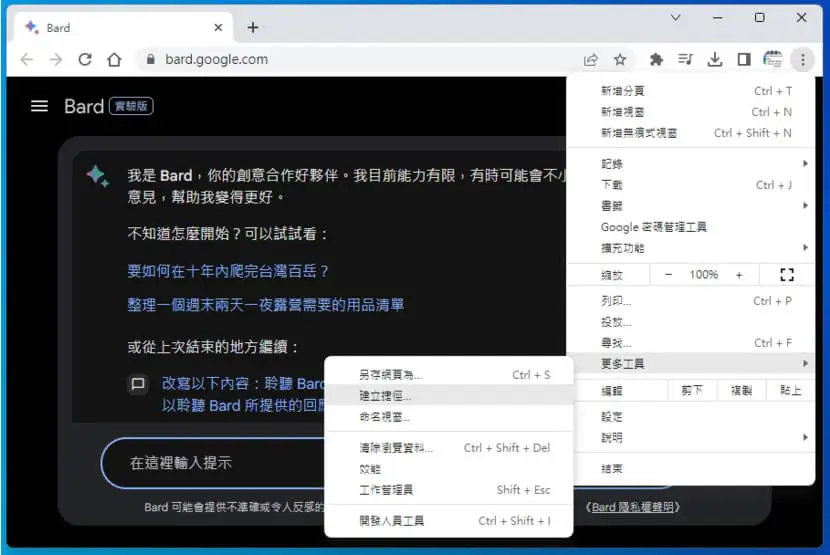
Task: Expand the 說明 help submenu arrow
Action: tap(805, 437)
